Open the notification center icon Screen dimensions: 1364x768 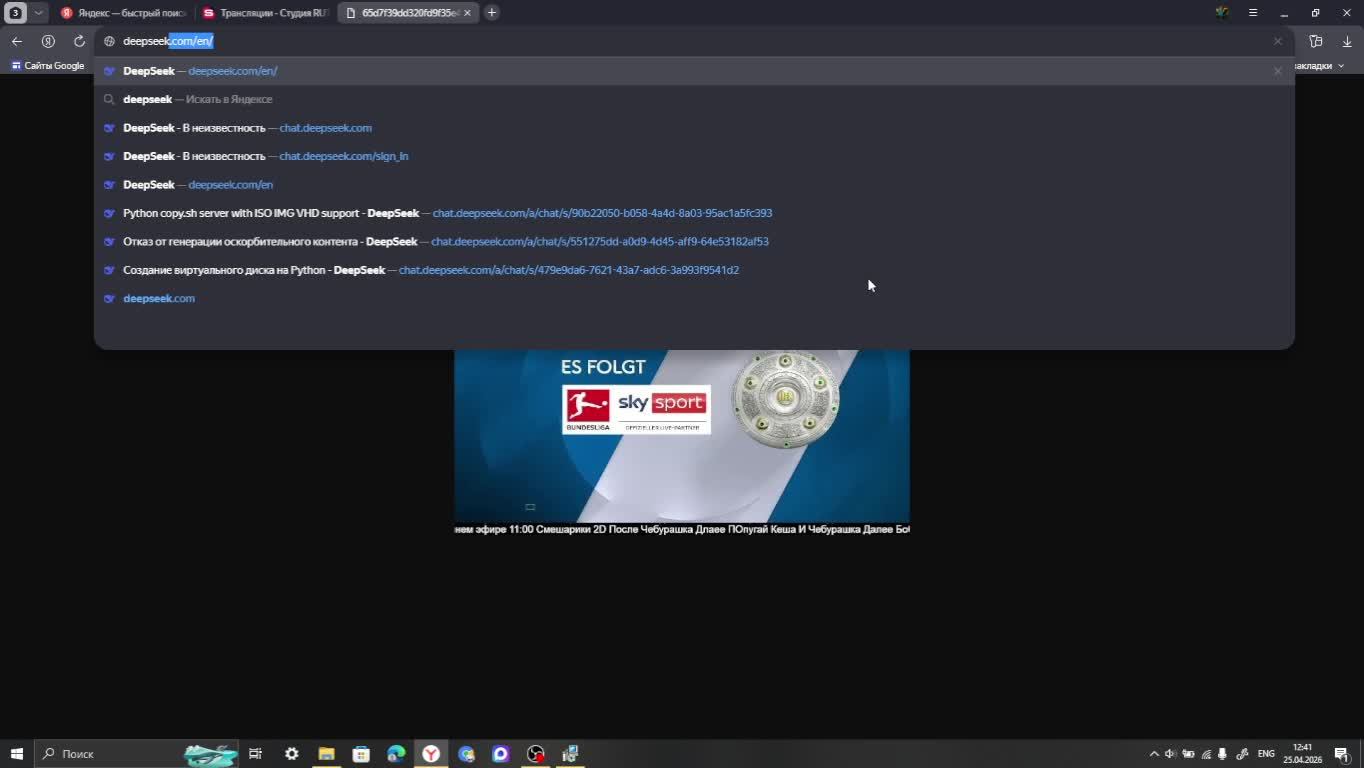(1343, 754)
